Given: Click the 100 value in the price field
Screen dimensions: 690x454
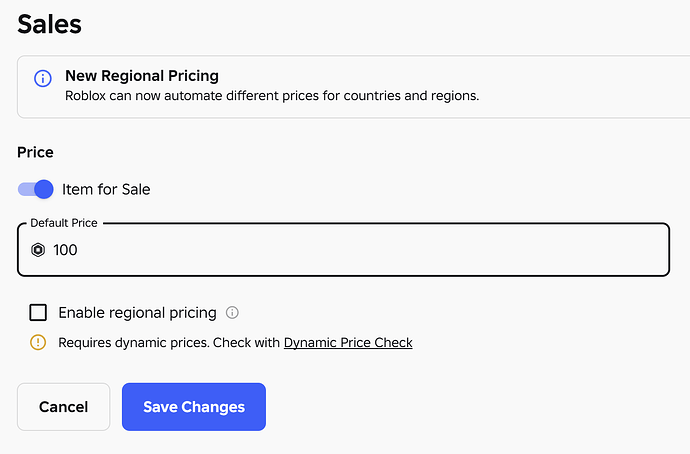Looking at the screenshot, I should click(65, 250).
